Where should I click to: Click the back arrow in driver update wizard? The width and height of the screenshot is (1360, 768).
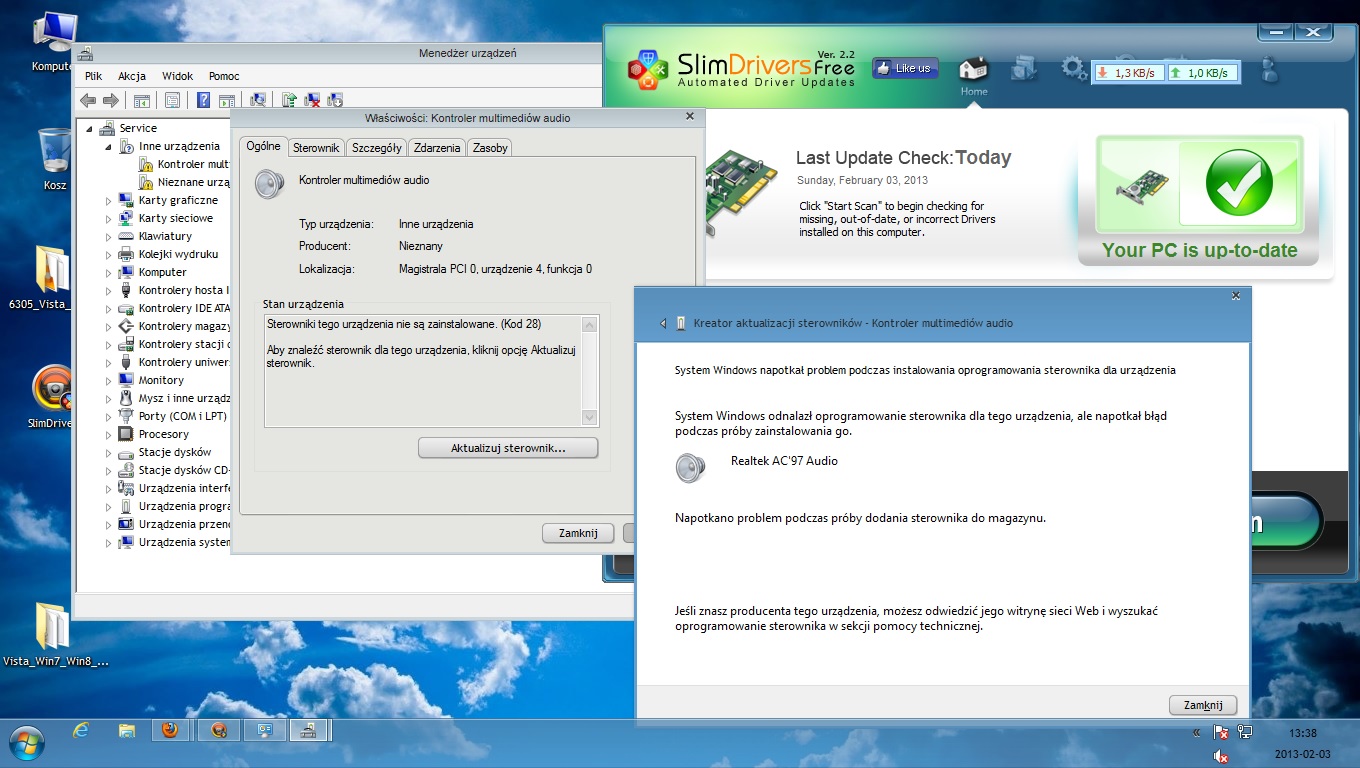[x=662, y=323]
